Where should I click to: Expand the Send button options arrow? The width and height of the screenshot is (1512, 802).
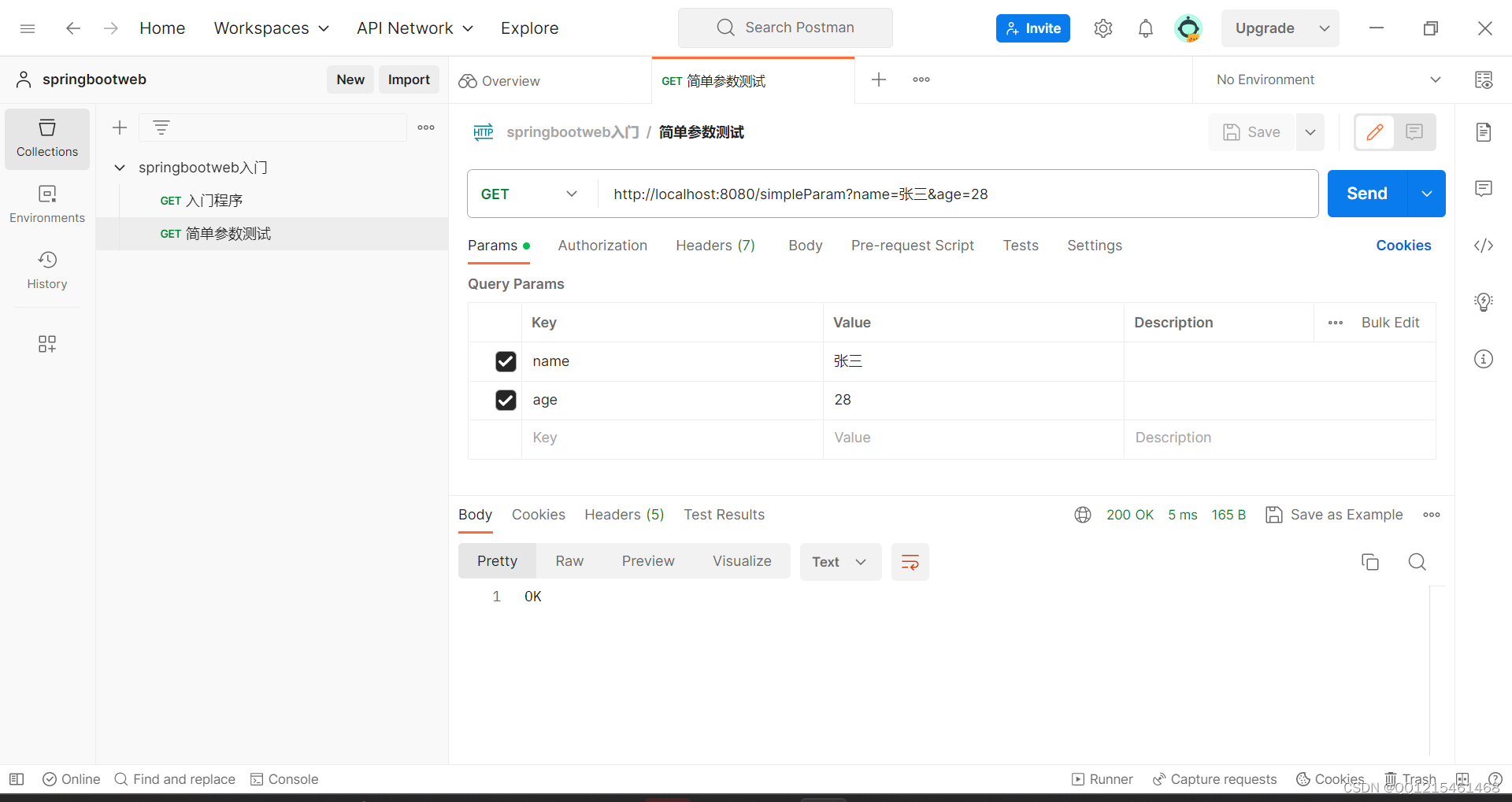pos(1427,194)
